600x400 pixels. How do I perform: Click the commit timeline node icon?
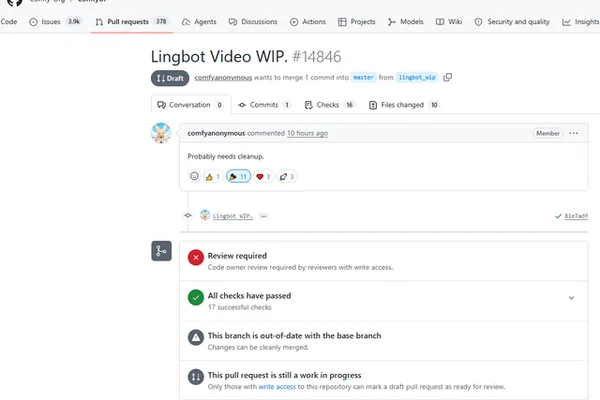pyautogui.click(x=188, y=216)
